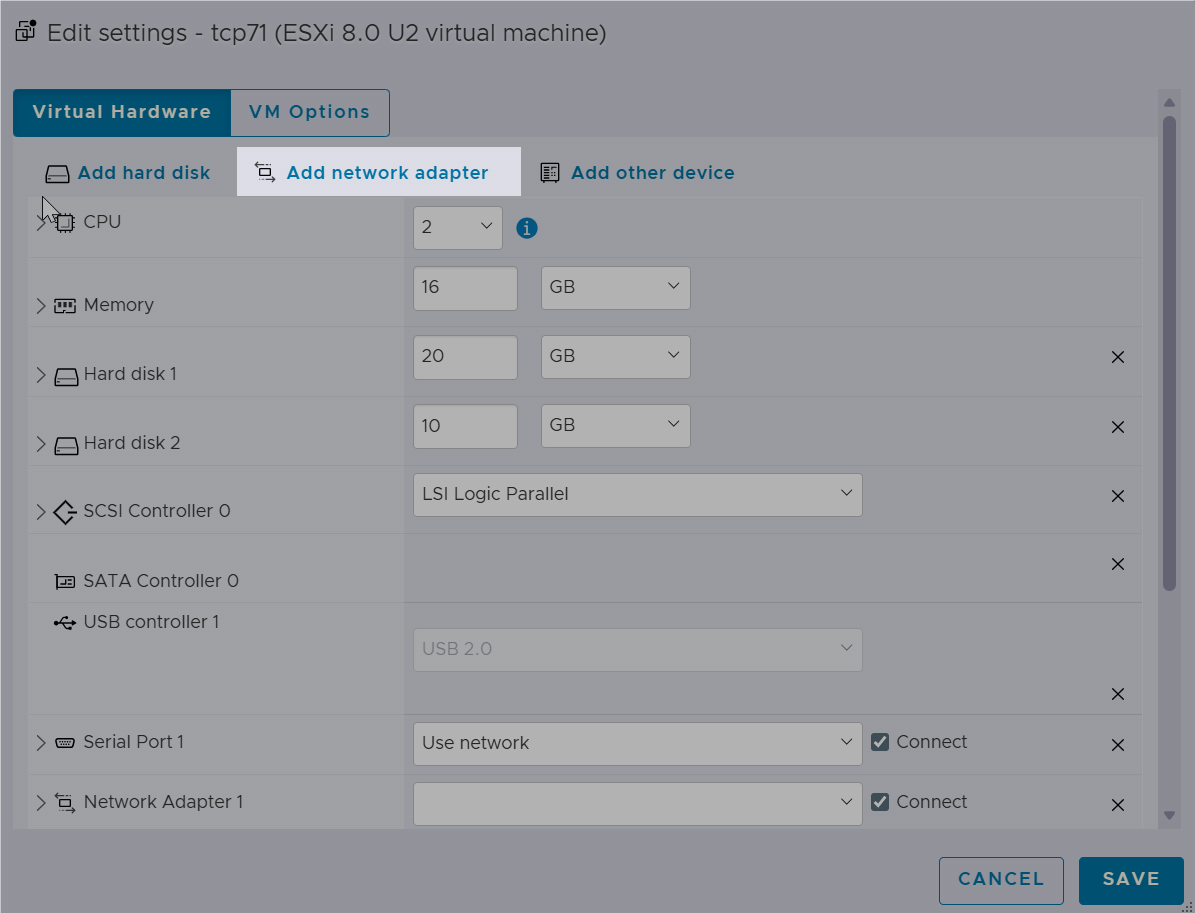Switch to the VM Options tab
The width and height of the screenshot is (1195, 913).
click(309, 112)
